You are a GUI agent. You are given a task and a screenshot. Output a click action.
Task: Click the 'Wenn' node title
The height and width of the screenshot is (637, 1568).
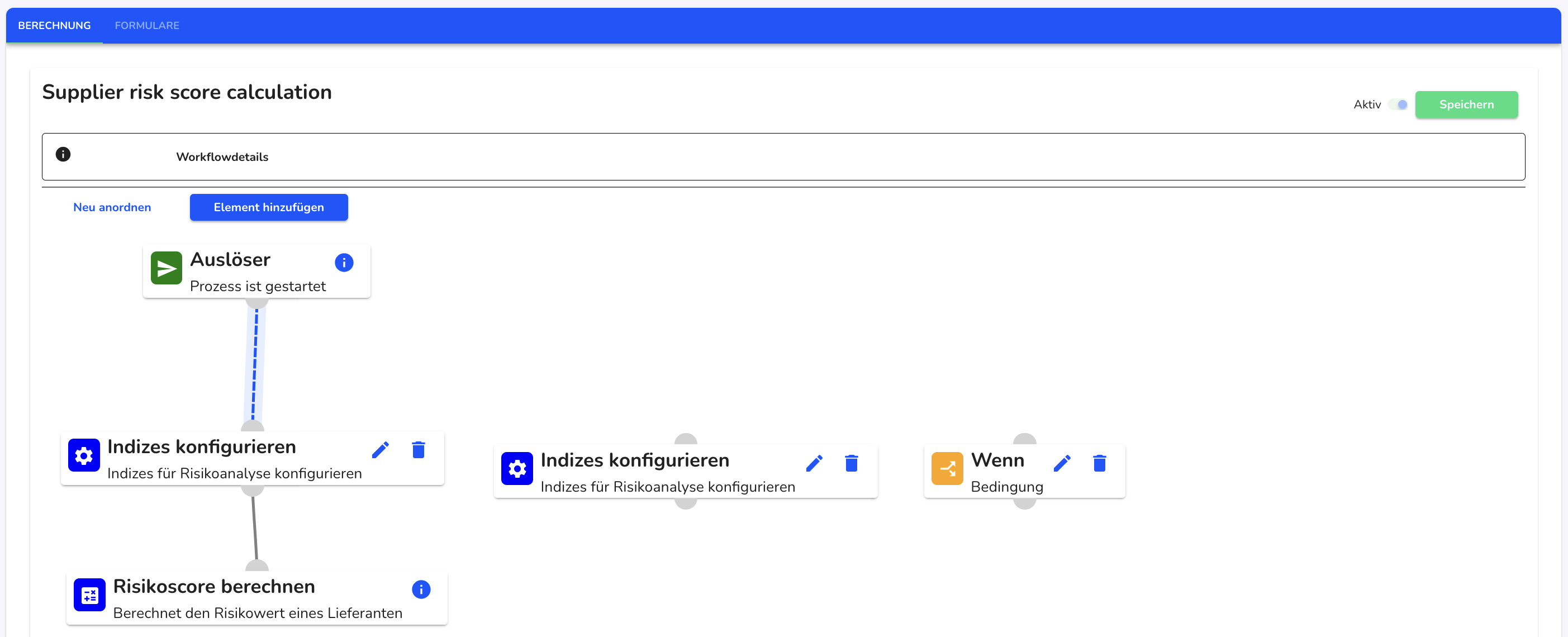point(997,460)
